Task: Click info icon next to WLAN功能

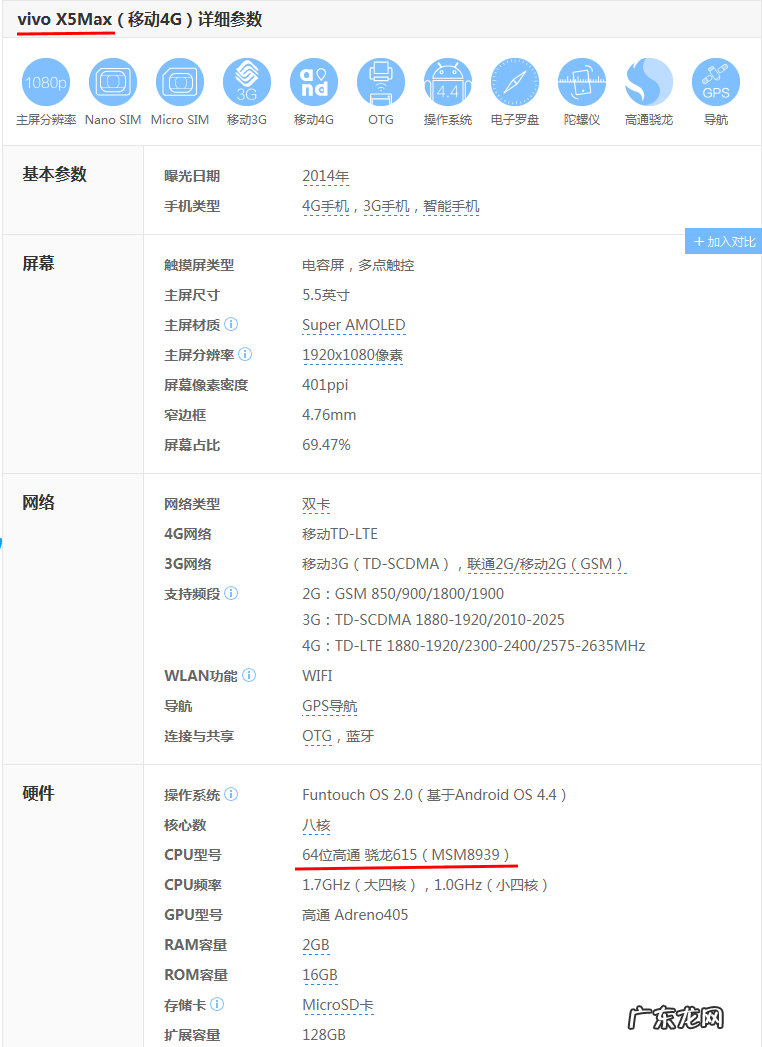Action: 248,675
